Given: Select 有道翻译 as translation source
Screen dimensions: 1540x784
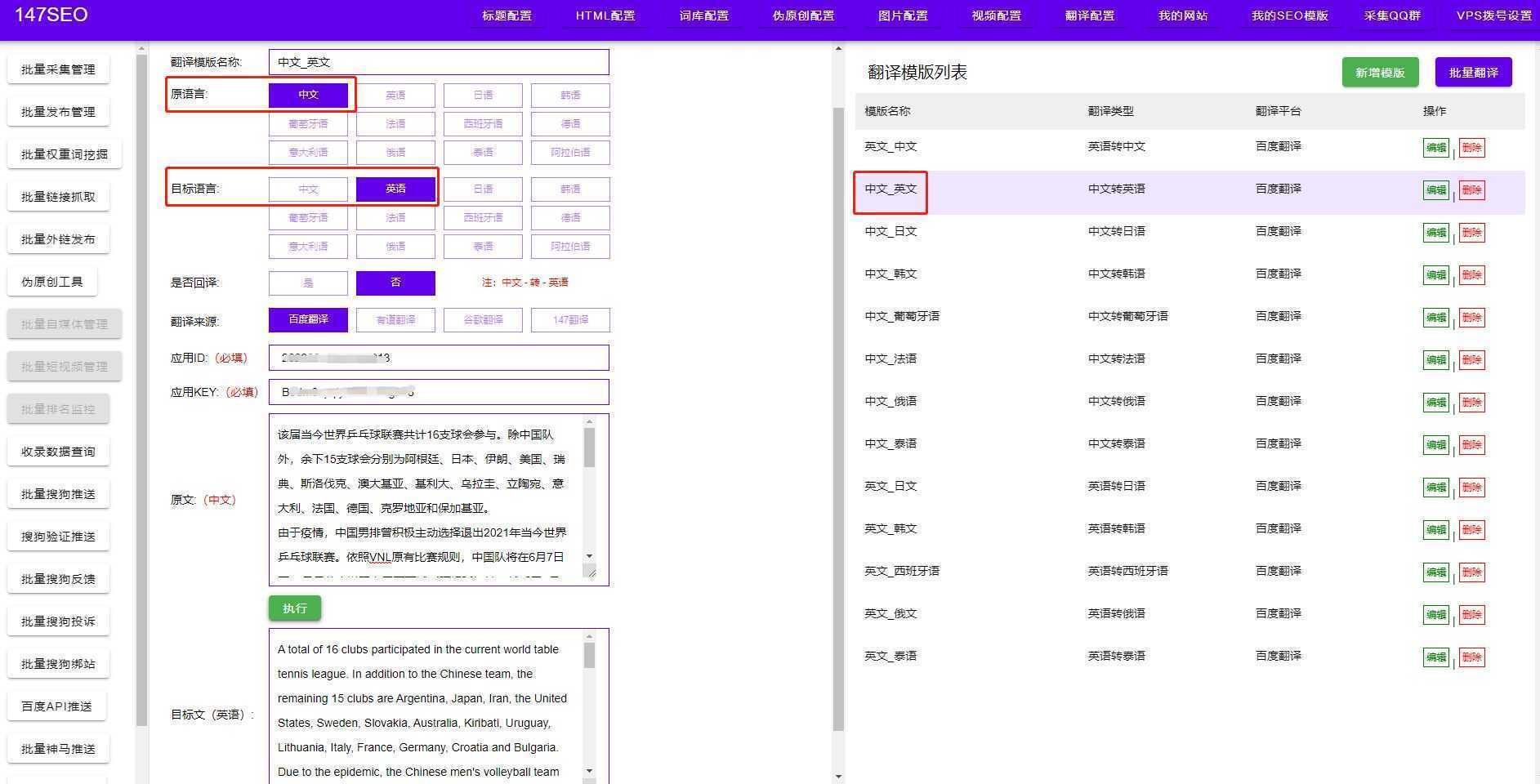Looking at the screenshot, I should click(x=395, y=320).
